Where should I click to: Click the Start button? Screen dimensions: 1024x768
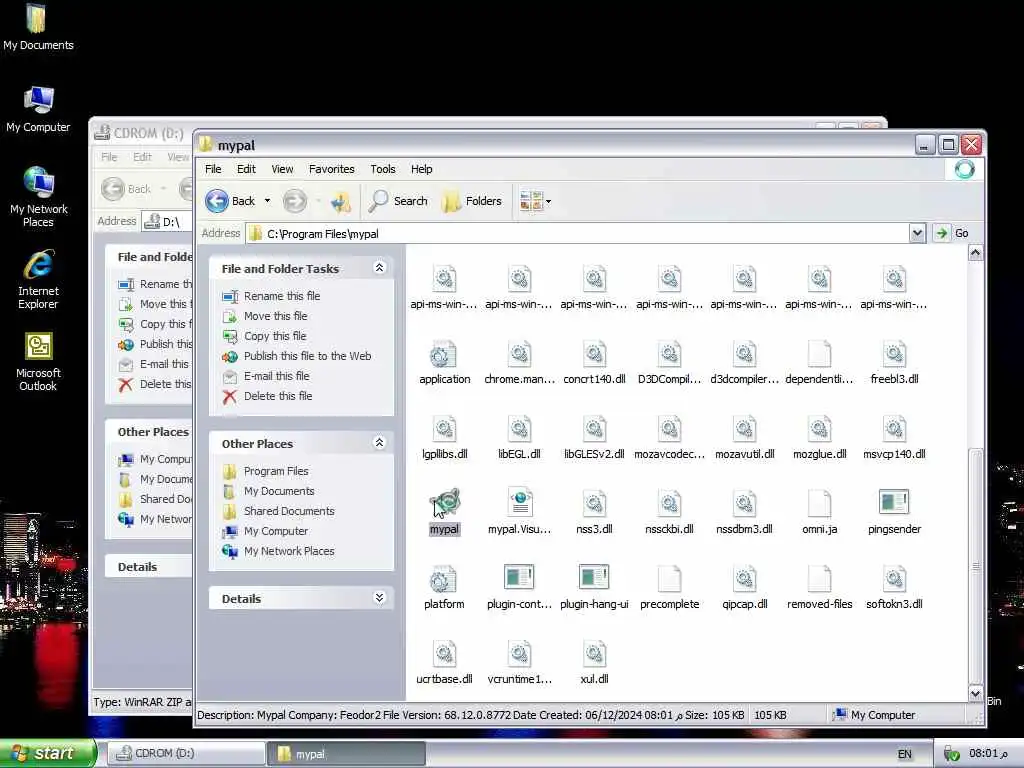coord(47,754)
